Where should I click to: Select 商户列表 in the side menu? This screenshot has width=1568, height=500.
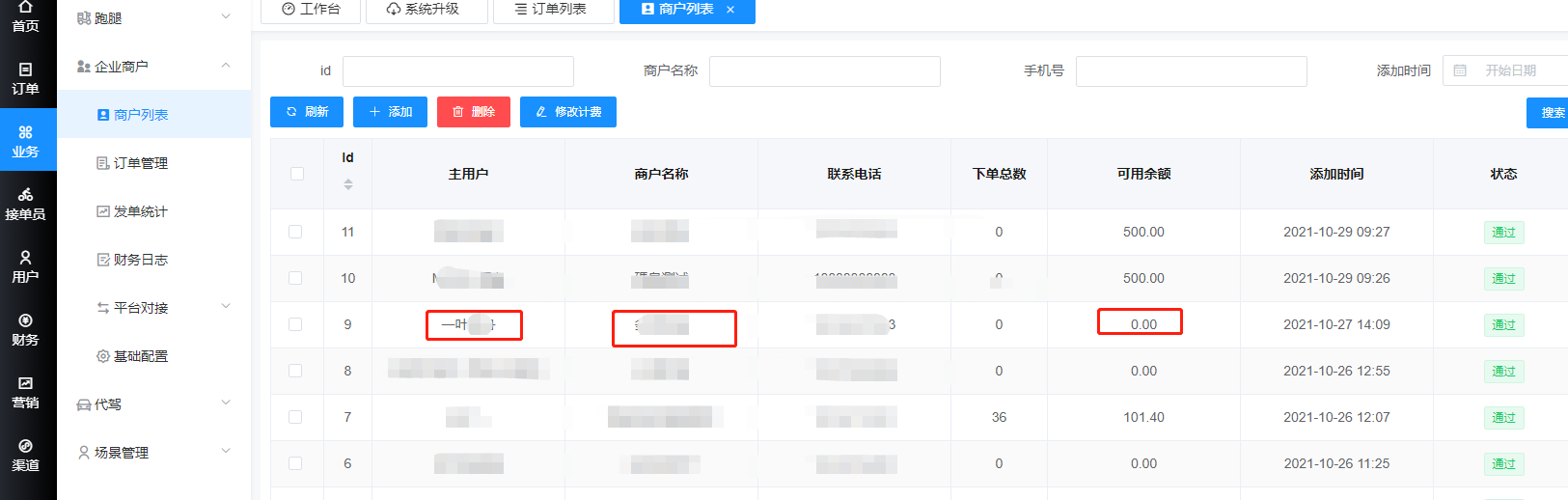154,114
